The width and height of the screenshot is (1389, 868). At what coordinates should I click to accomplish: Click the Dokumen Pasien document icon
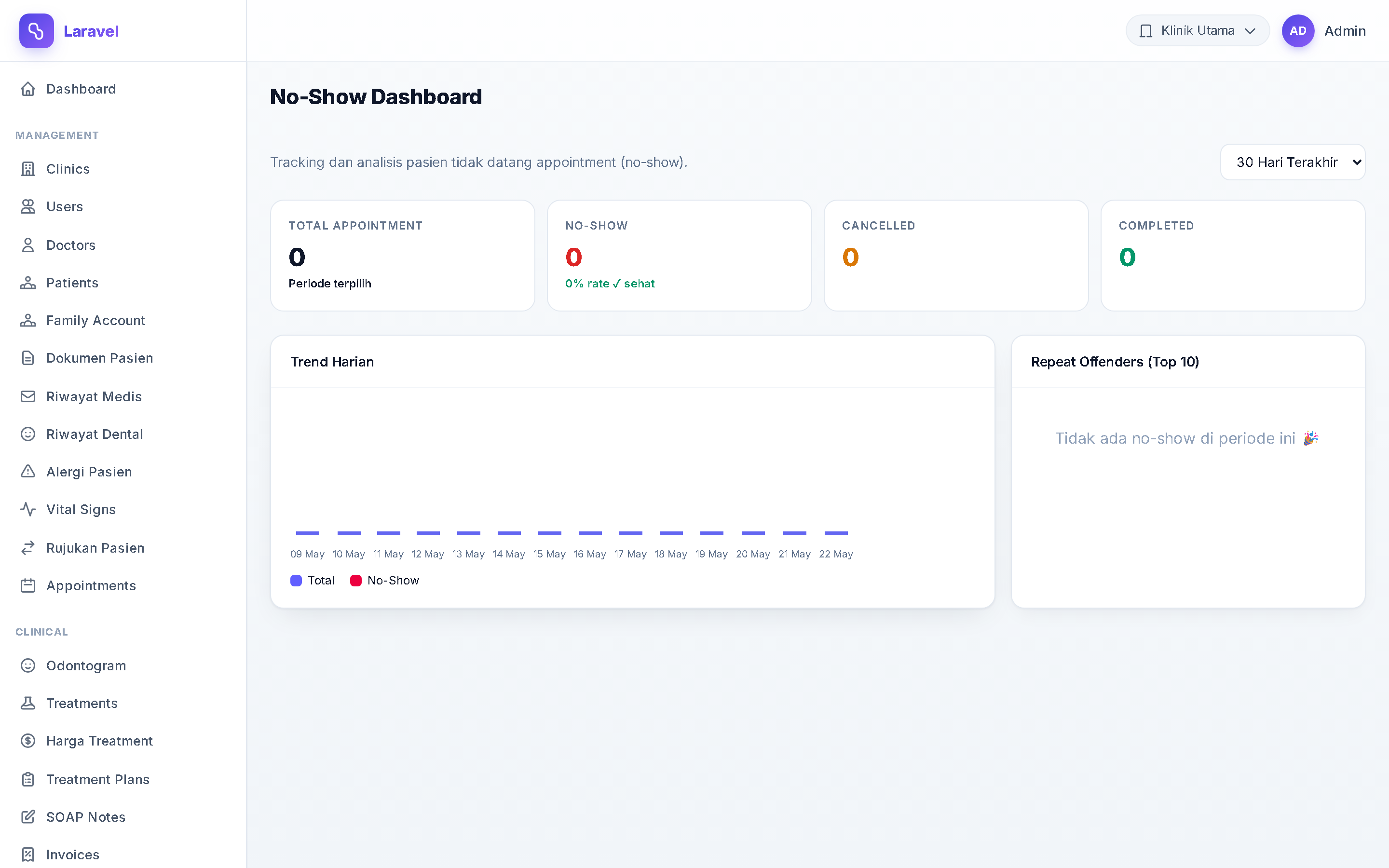click(x=28, y=358)
